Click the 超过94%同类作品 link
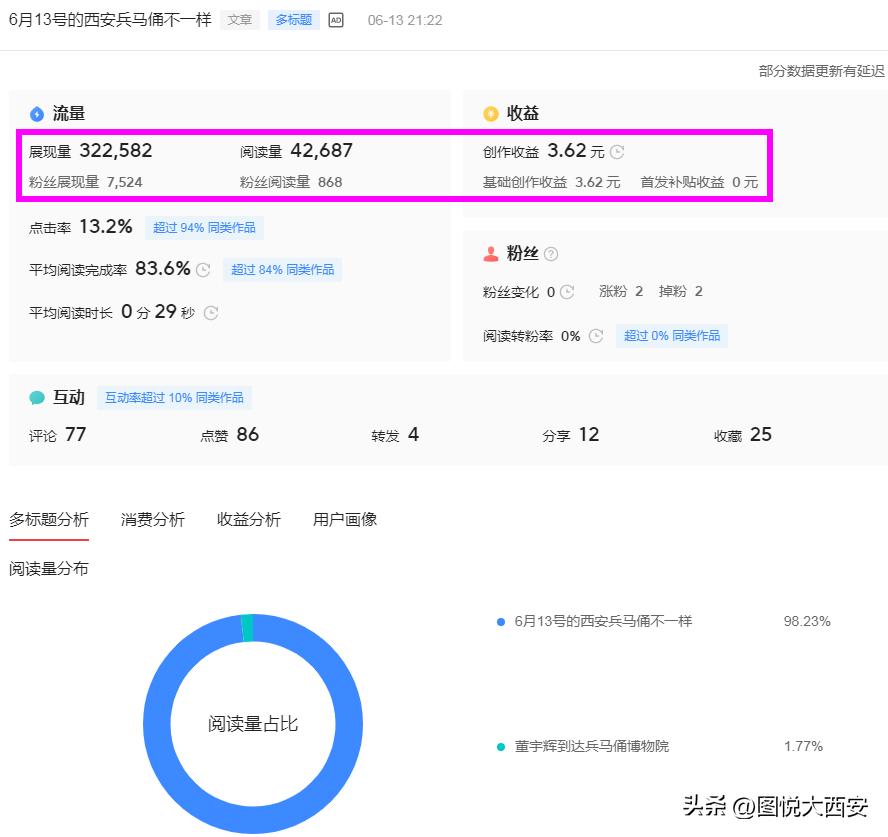Screen dimensions: 888x837 click(204, 228)
